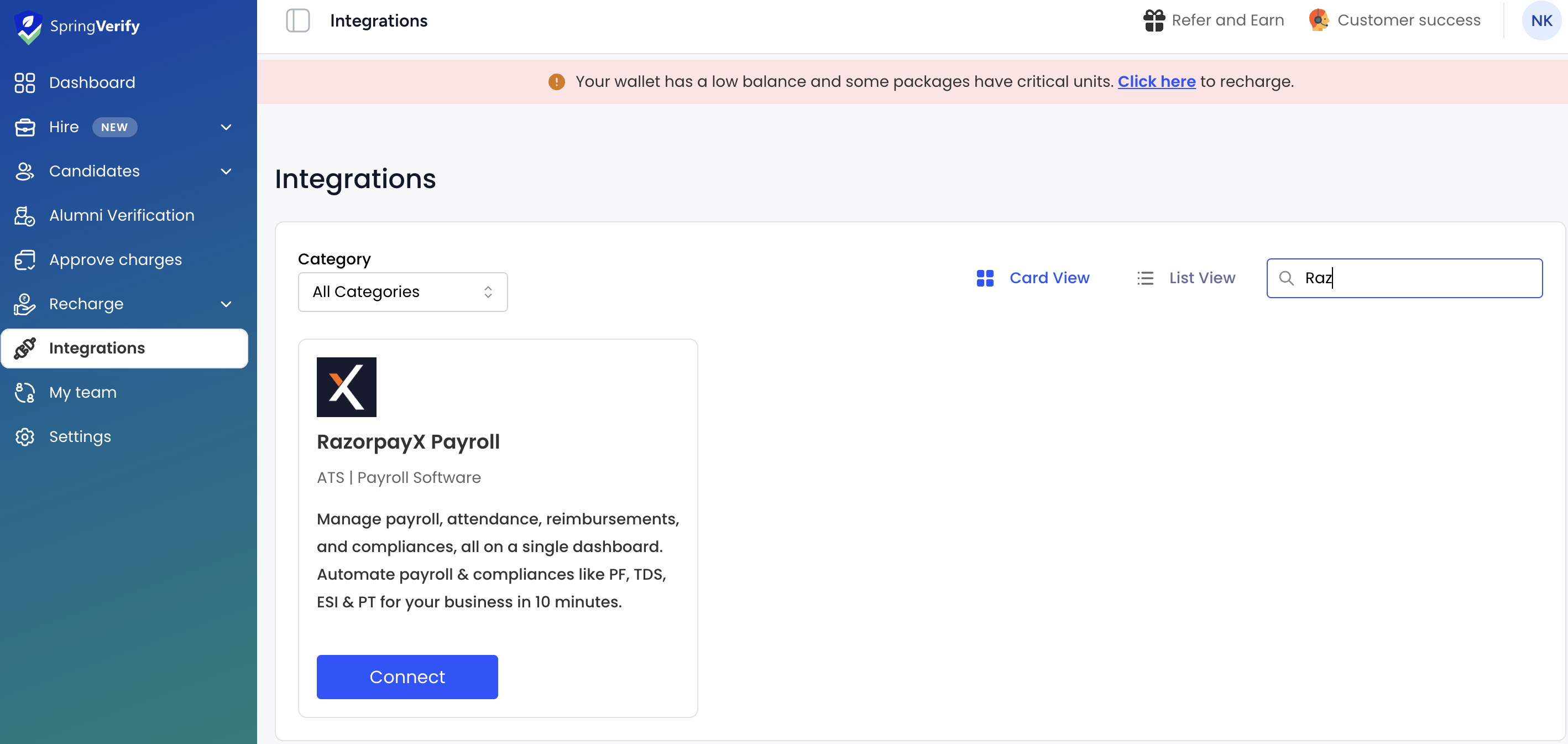Click the Refer and Earn gift icon

click(x=1153, y=20)
